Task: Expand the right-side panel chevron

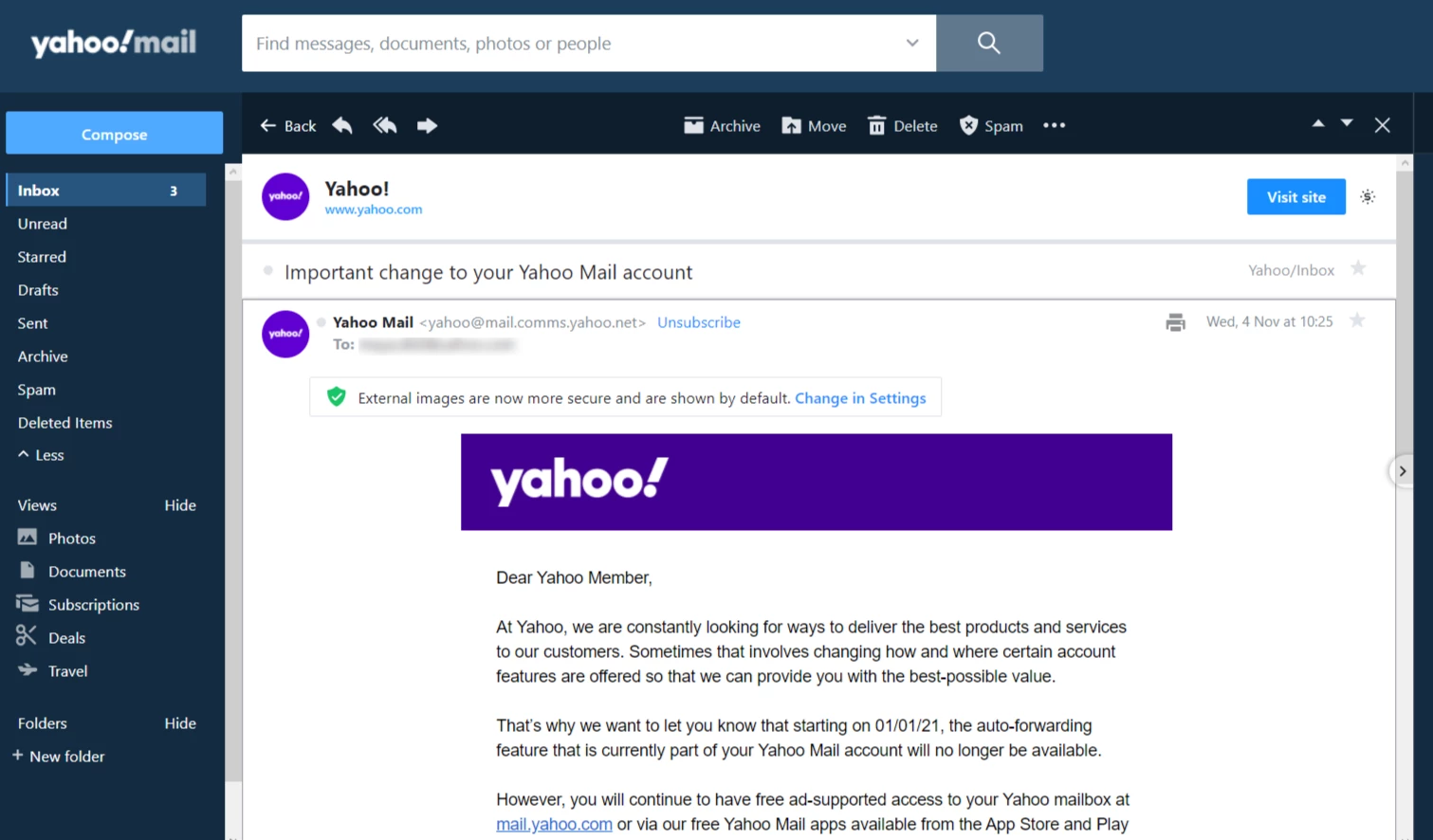Action: click(1402, 470)
